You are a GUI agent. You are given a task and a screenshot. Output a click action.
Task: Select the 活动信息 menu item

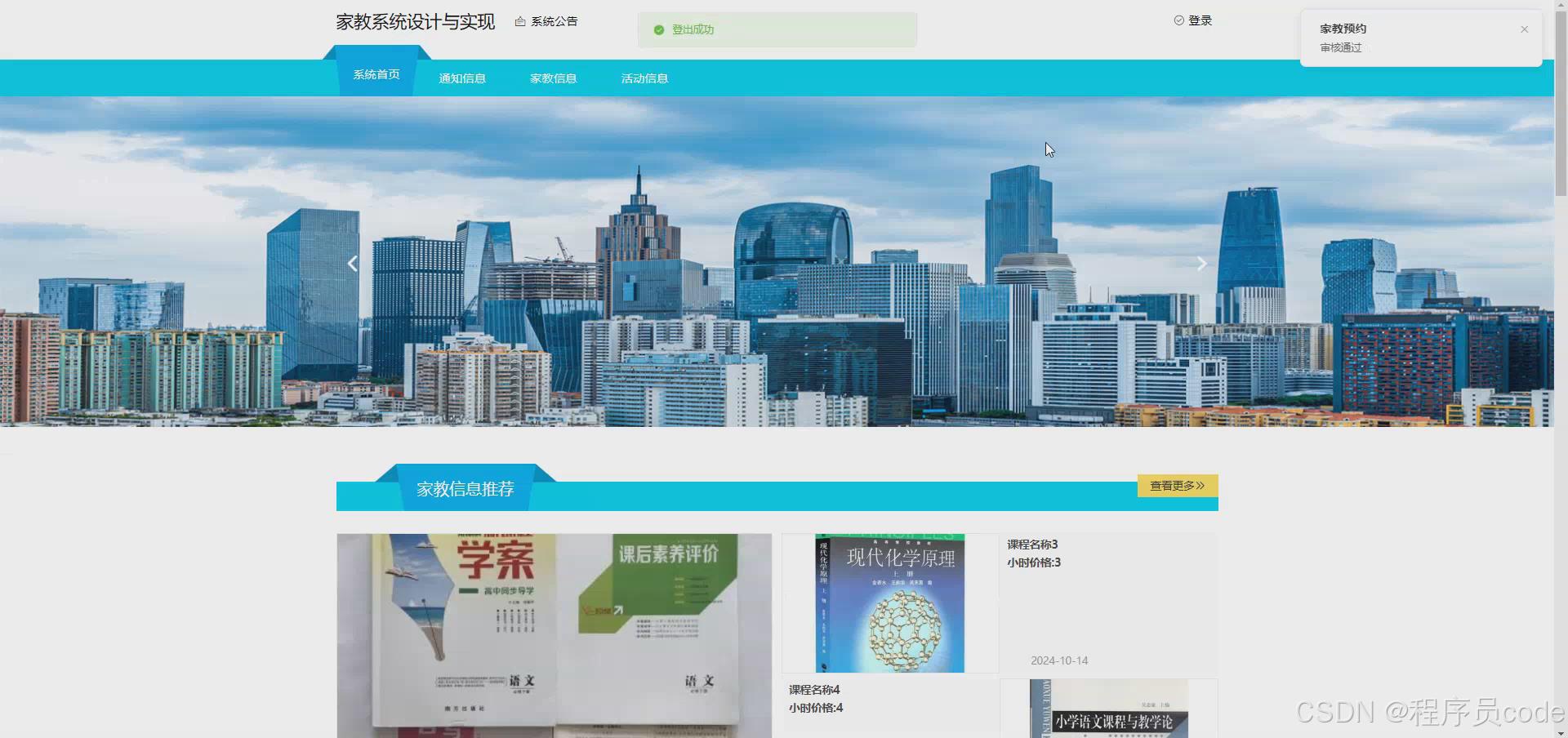pyautogui.click(x=644, y=78)
